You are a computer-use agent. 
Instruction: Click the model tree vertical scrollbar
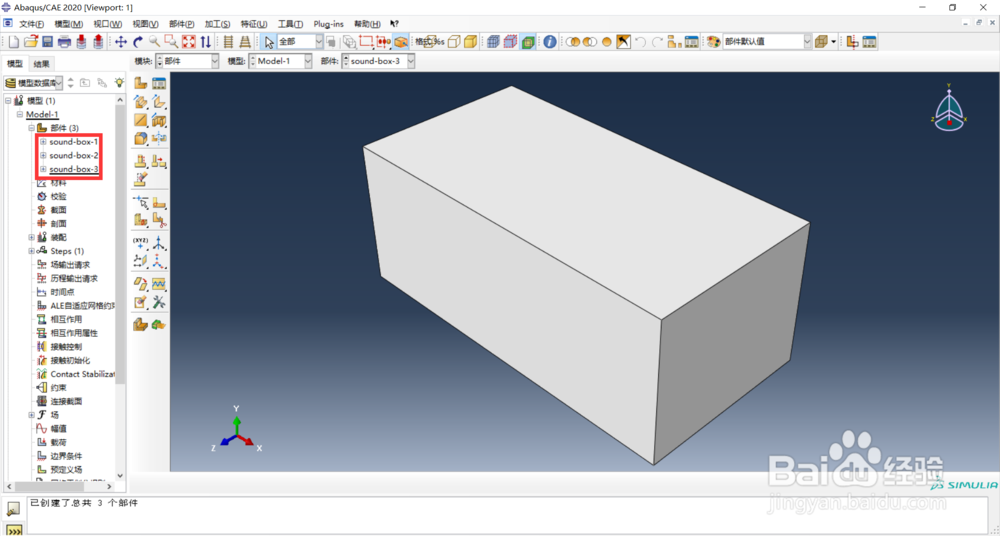pos(120,287)
